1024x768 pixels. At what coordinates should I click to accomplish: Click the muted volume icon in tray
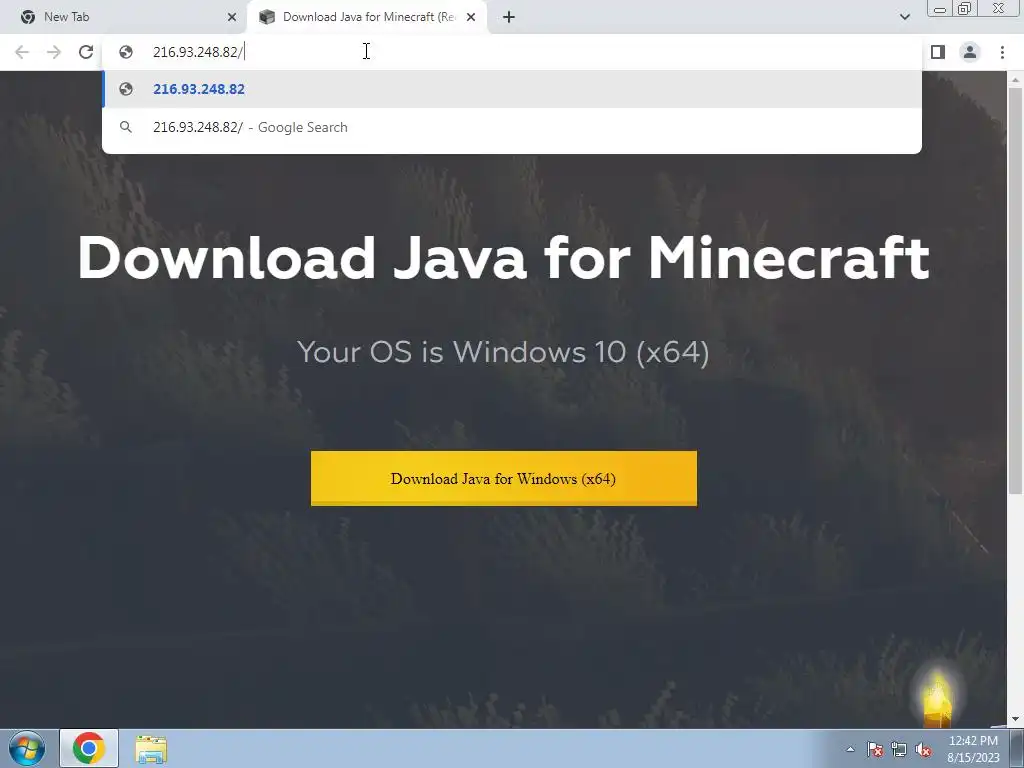pos(923,749)
